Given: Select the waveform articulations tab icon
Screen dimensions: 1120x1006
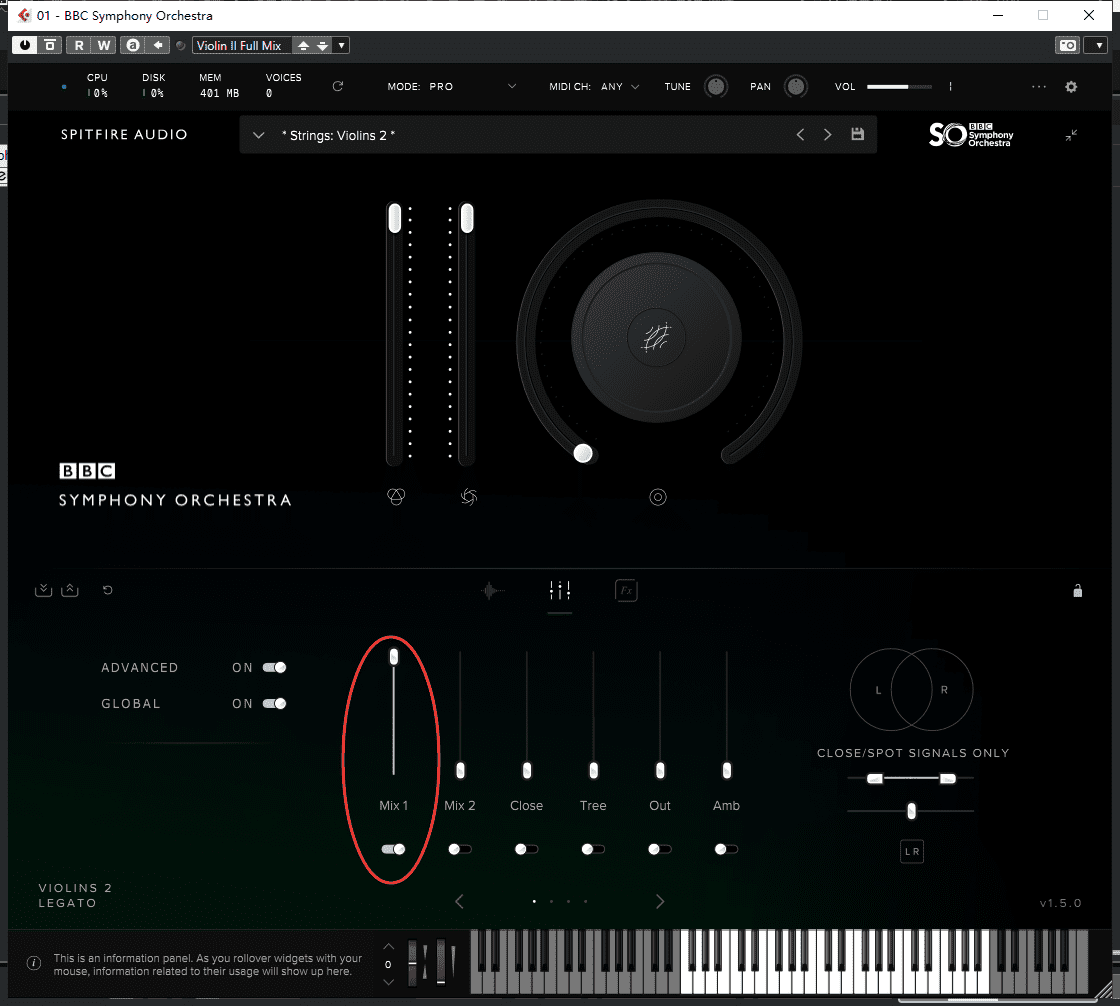Looking at the screenshot, I should [x=490, y=591].
